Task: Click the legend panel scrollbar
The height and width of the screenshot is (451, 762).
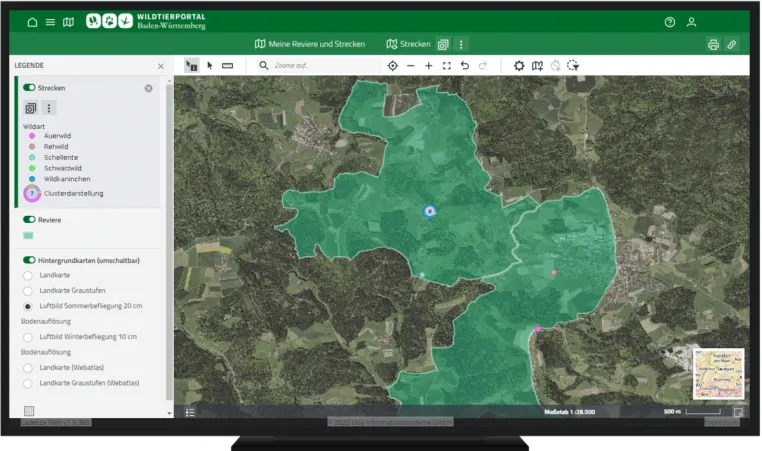Action: [169, 243]
